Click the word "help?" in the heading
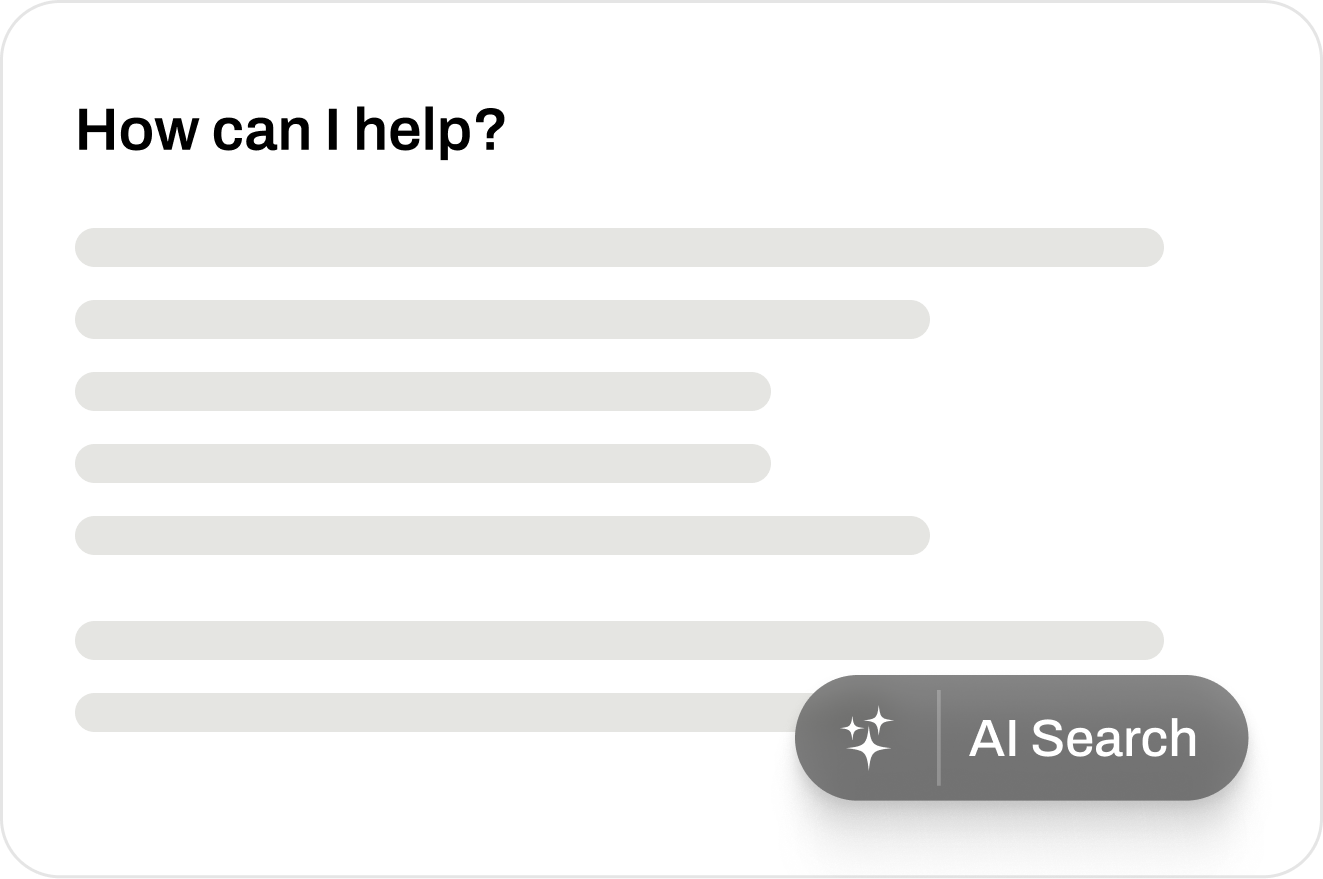 click(x=430, y=130)
